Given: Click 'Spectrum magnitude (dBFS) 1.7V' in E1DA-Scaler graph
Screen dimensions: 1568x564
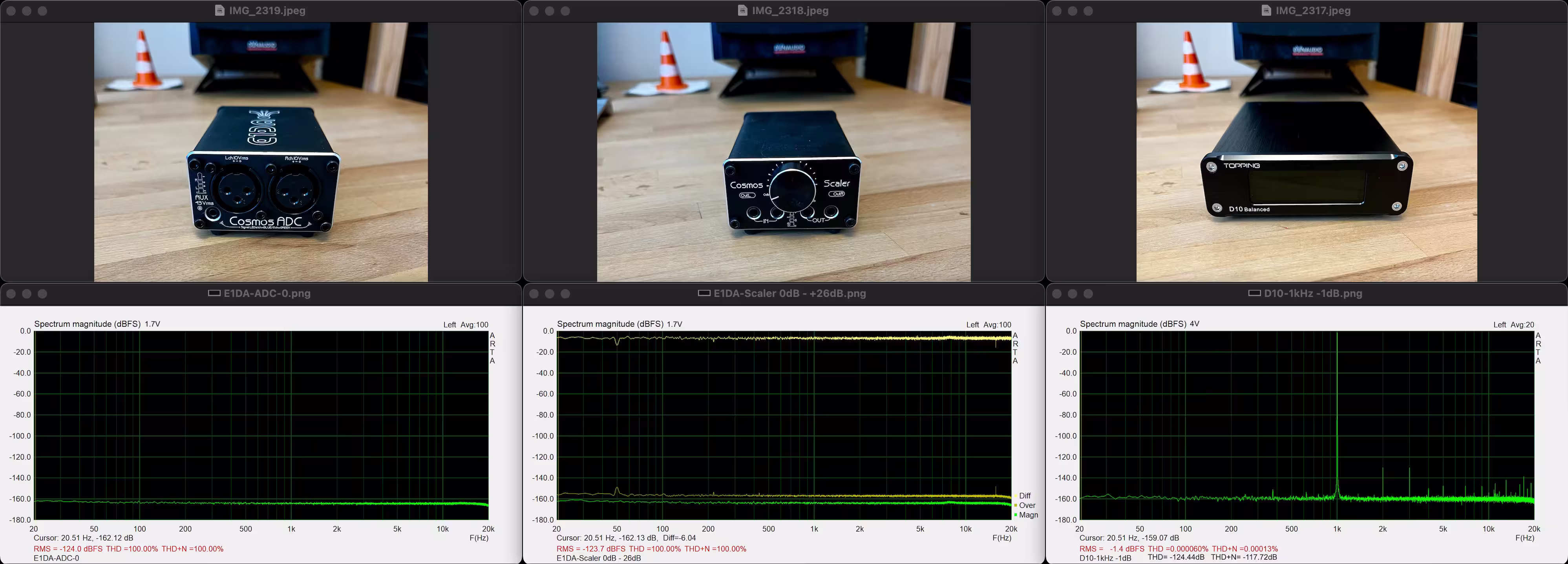Looking at the screenshot, I should [620, 324].
